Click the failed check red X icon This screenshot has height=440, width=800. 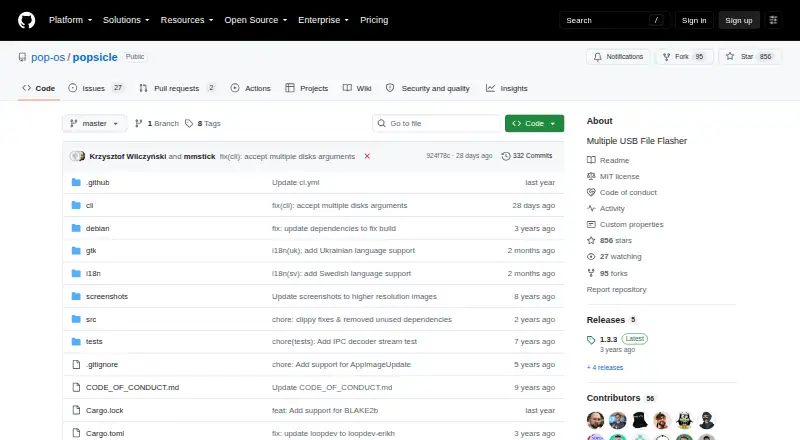[x=367, y=156]
